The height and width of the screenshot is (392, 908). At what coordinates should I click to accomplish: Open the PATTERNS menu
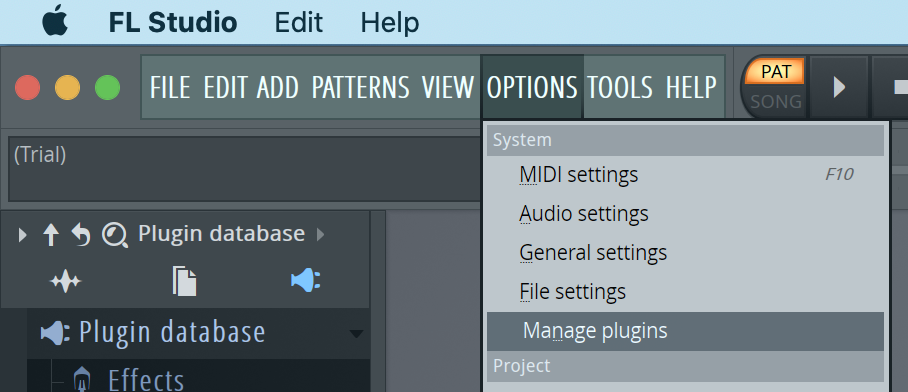[x=360, y=87]
